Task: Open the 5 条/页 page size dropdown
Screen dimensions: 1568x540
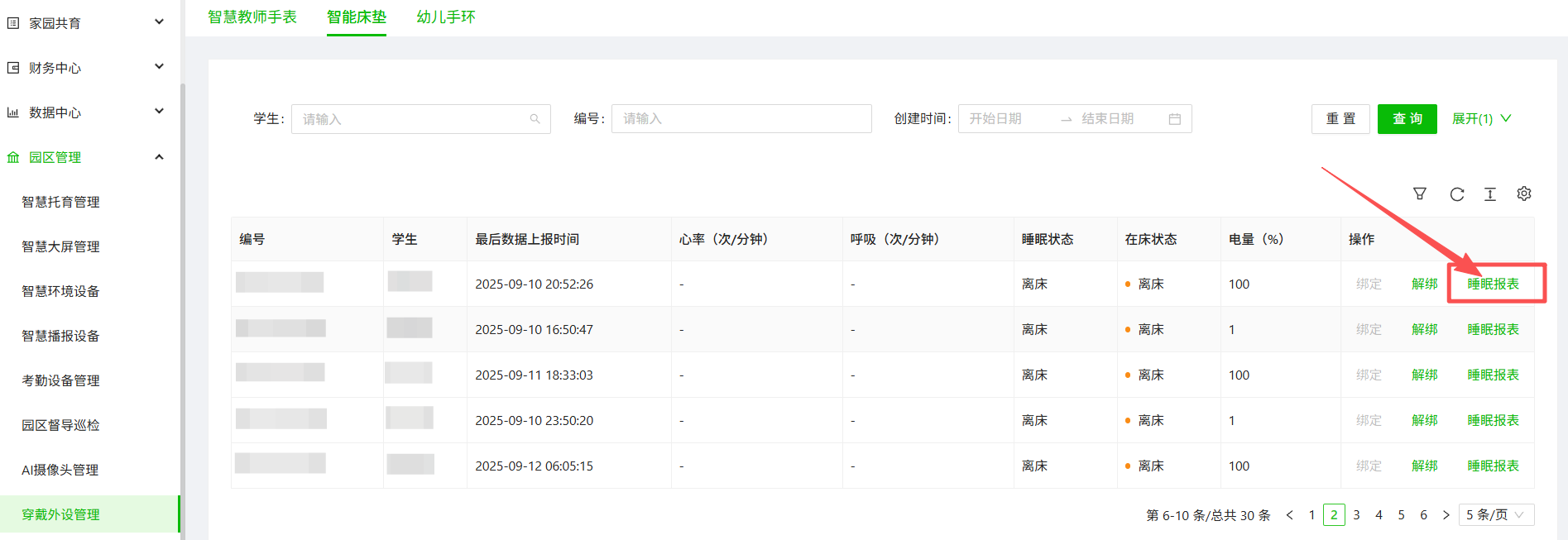Action: [x=1495, y=515]
